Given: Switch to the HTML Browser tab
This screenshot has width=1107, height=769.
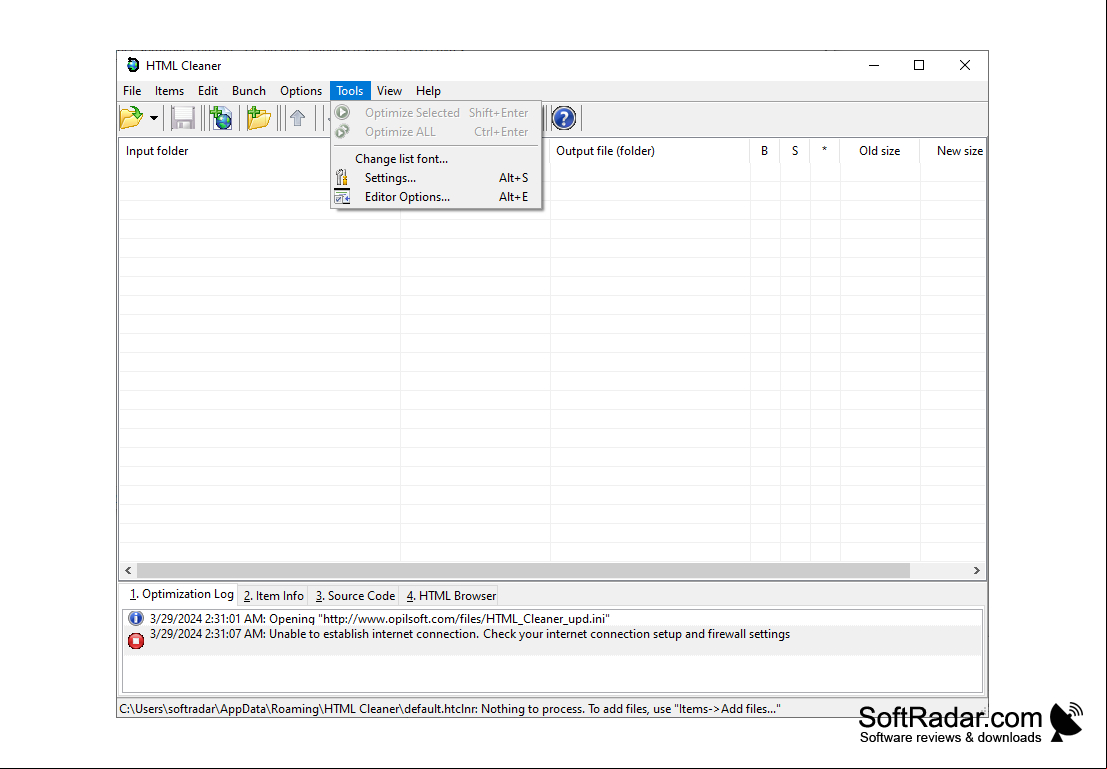Looking at the screenshot, I should click(451, 596).
